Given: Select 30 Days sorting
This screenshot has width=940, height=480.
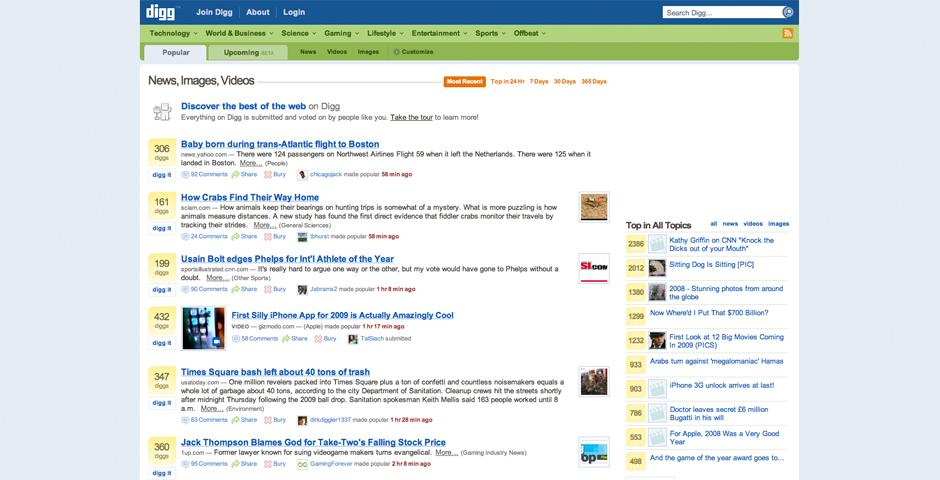Looking at the screenshot, I should tap(565, 81).
